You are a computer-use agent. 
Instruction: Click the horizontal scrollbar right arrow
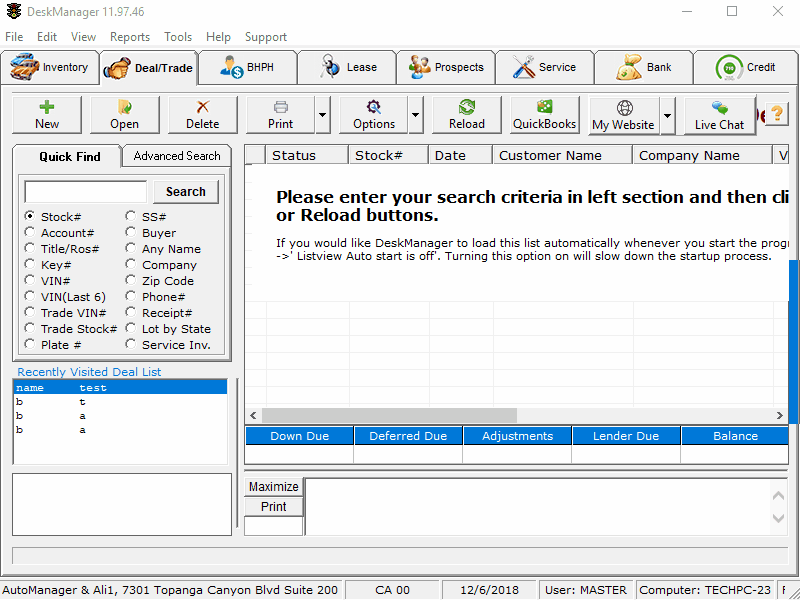tap(780, 416)
